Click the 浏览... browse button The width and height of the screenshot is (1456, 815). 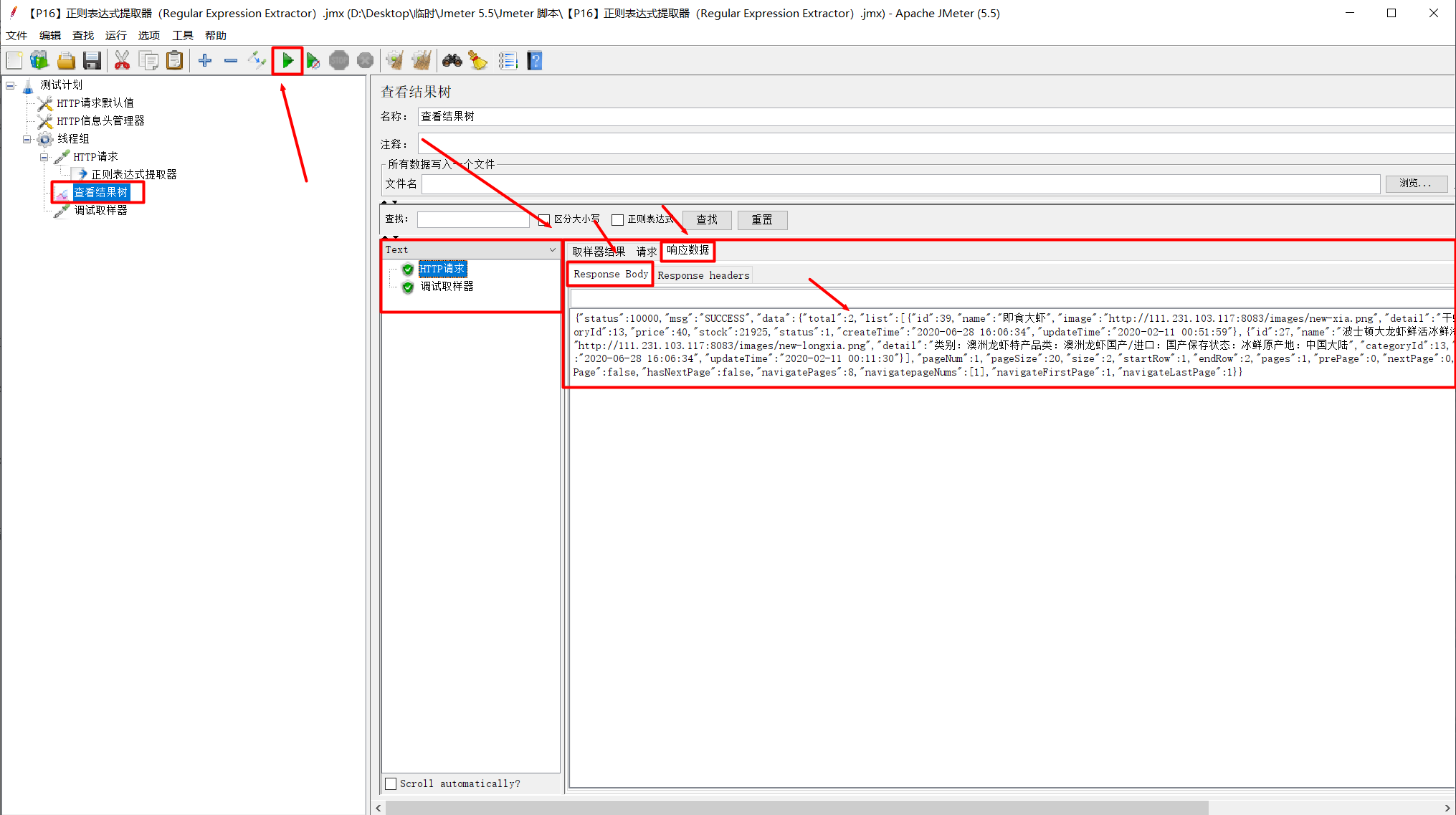[x=1416, y=184]
